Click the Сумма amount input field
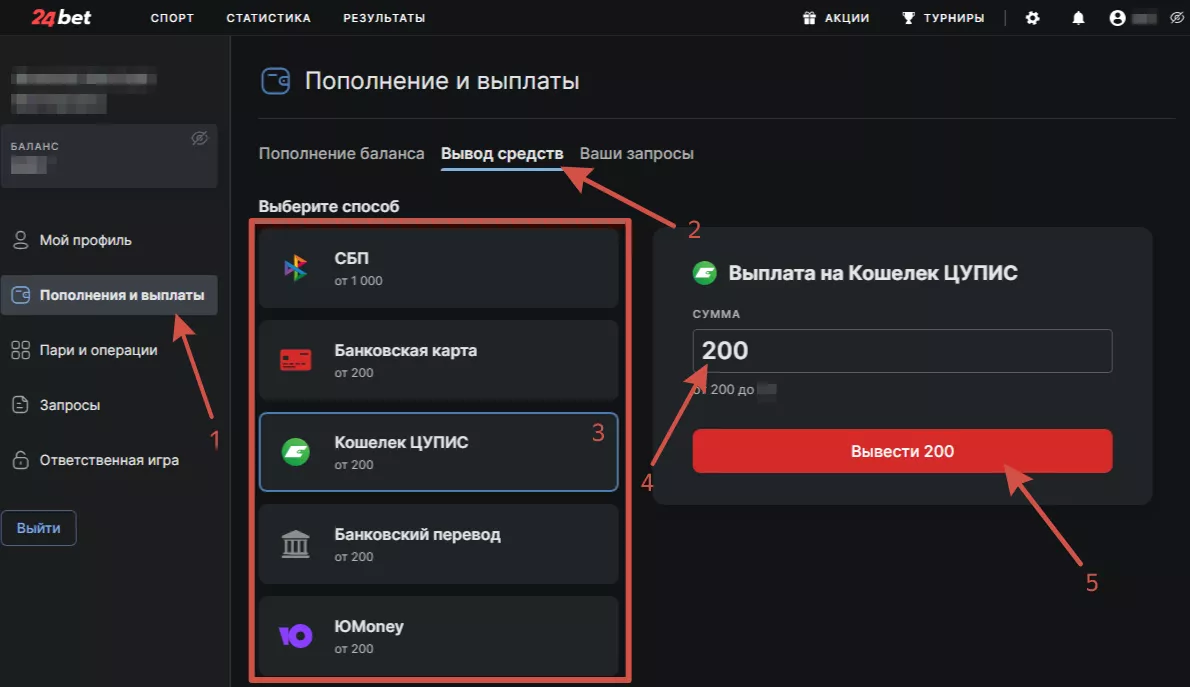Screen dimensions: 1190x687 point(902,351)
